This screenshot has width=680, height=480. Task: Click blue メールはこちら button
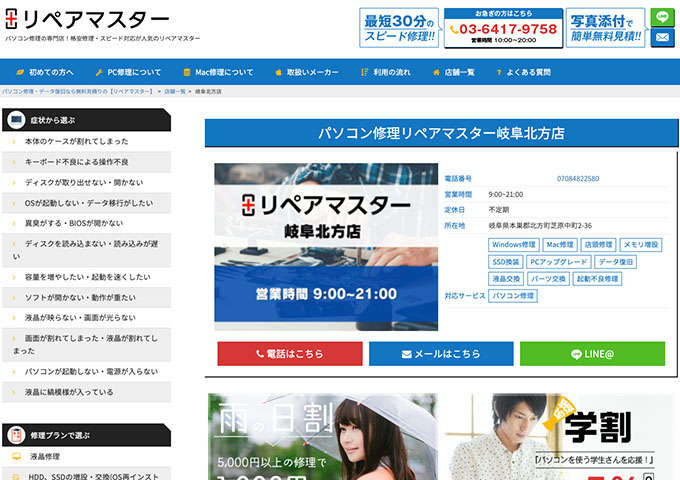[x=441, y=354]
